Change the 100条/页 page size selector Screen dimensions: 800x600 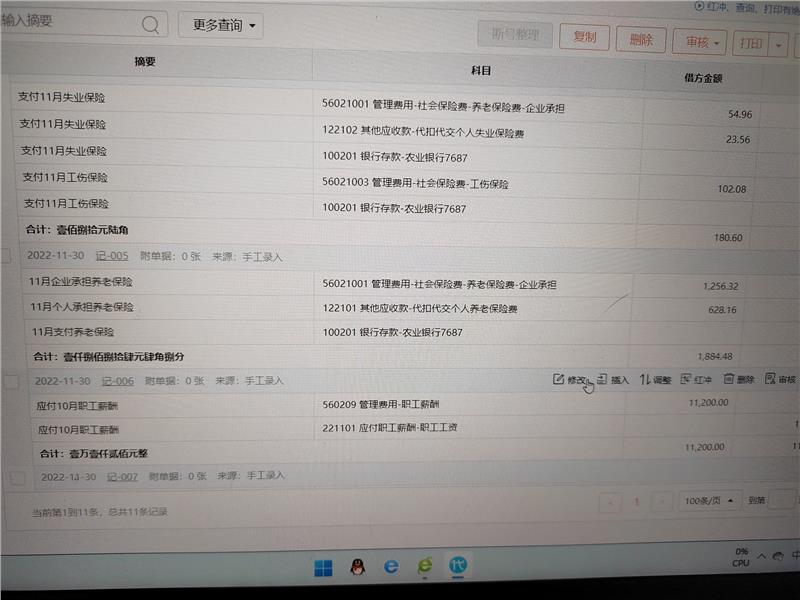click(x=709, y=500)
